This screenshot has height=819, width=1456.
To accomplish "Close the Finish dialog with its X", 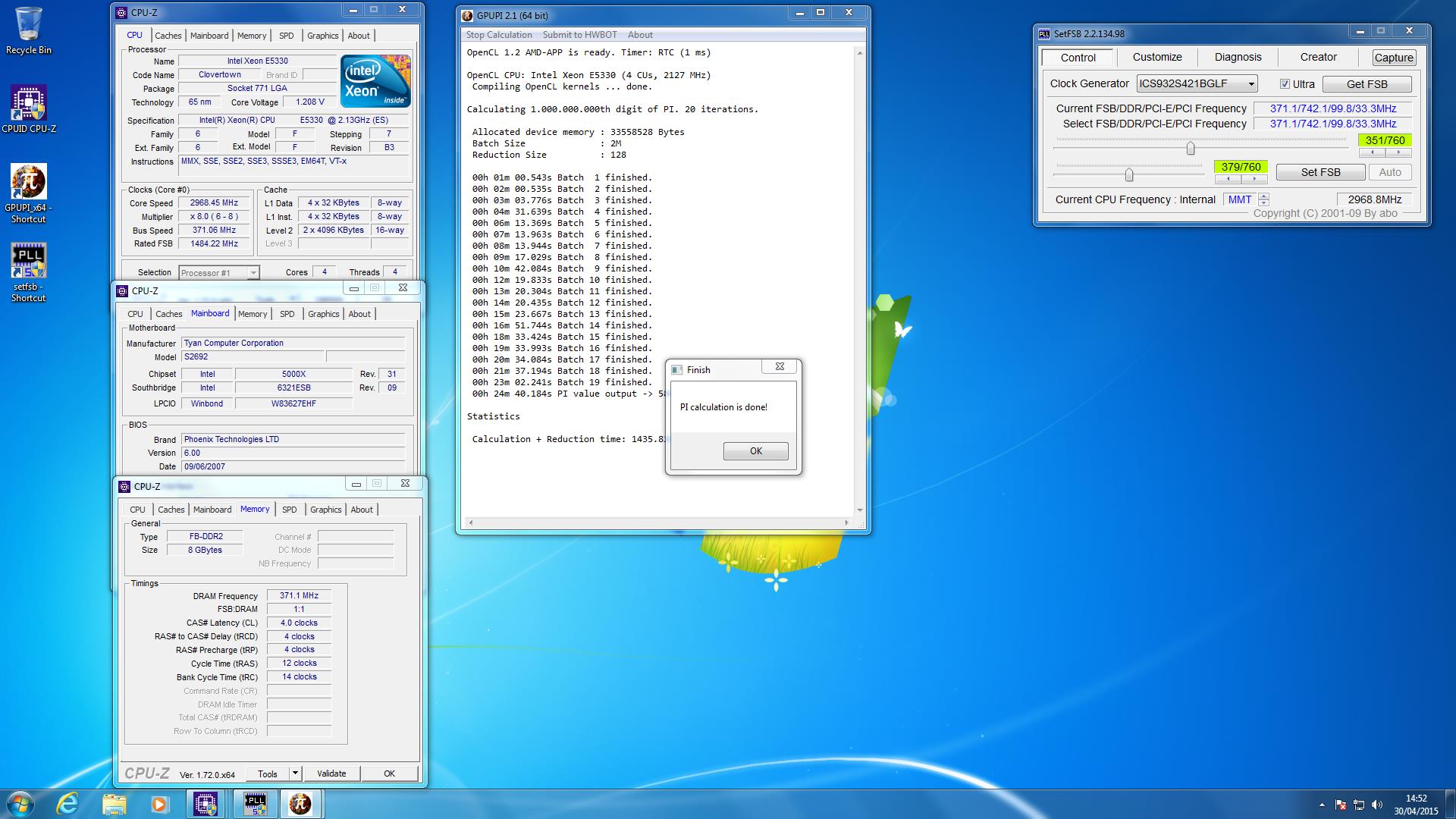I will 780,367.
